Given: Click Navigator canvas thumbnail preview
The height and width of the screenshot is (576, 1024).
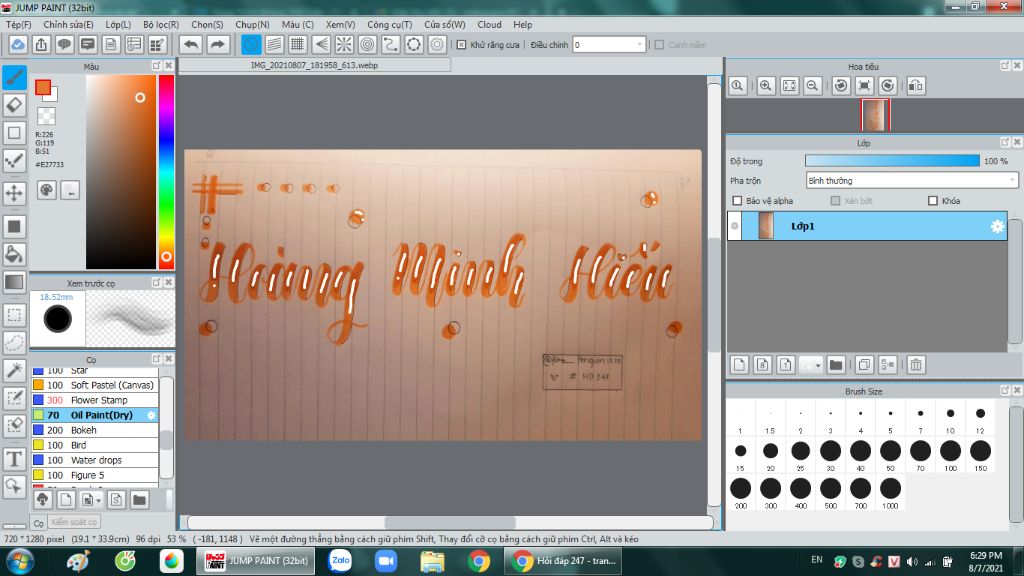Looking at the screenshot, I should (875, 115).
